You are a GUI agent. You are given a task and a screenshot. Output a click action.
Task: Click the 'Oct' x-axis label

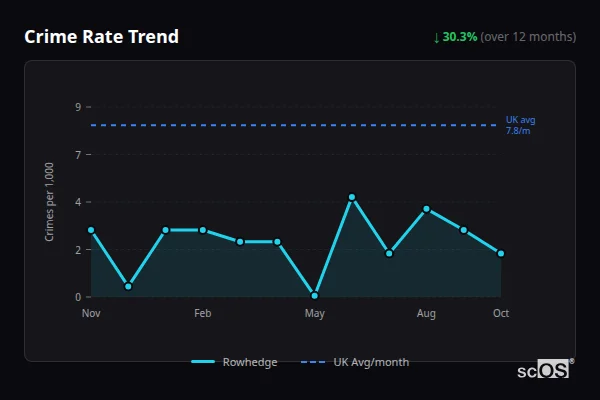click(x=501, y=313)
